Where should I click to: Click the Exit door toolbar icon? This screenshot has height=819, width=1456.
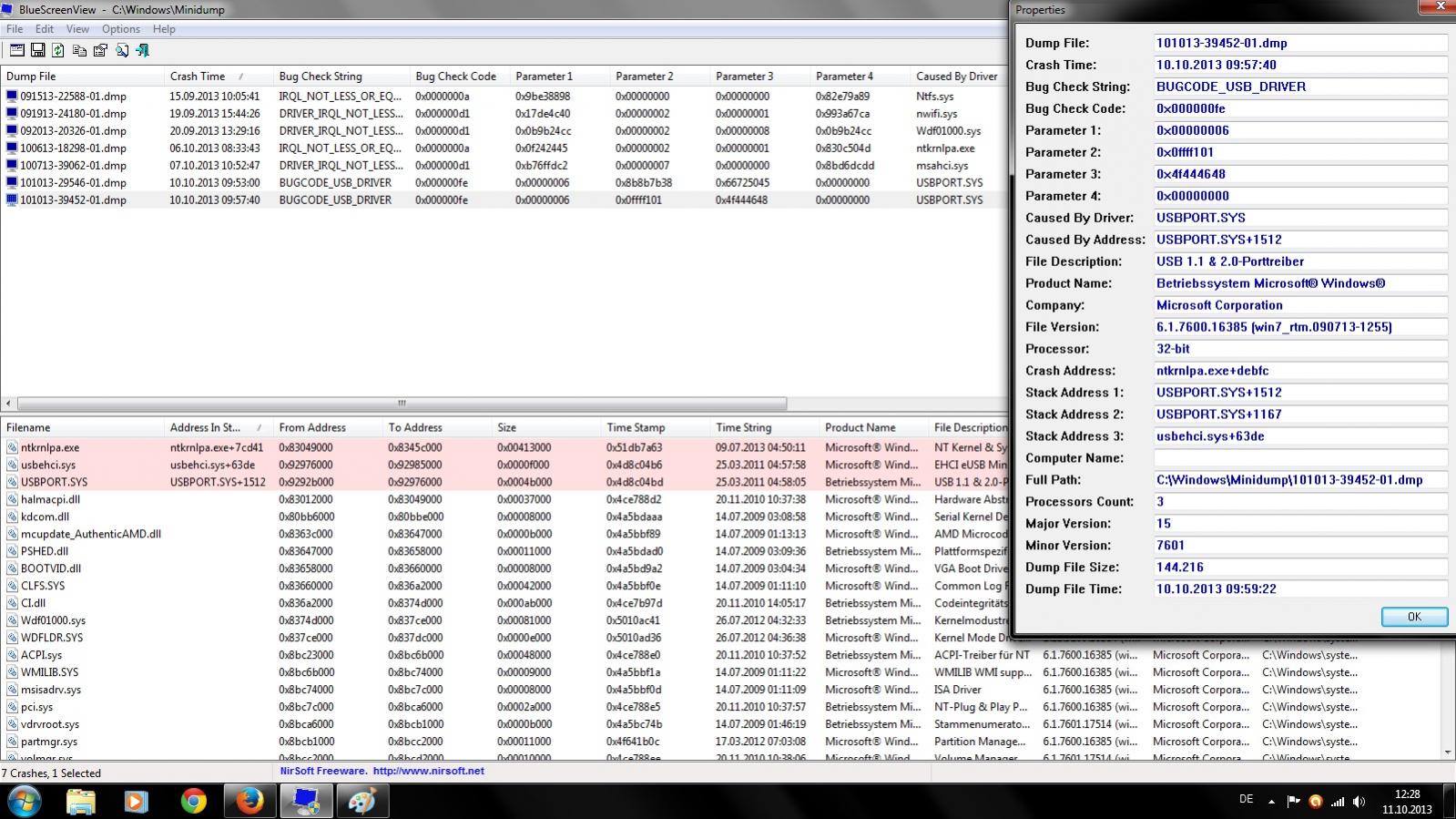pos(142,51)
